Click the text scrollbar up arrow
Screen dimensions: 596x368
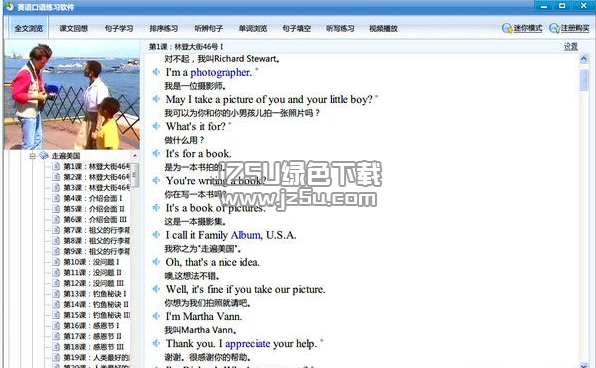coord(584,59)
